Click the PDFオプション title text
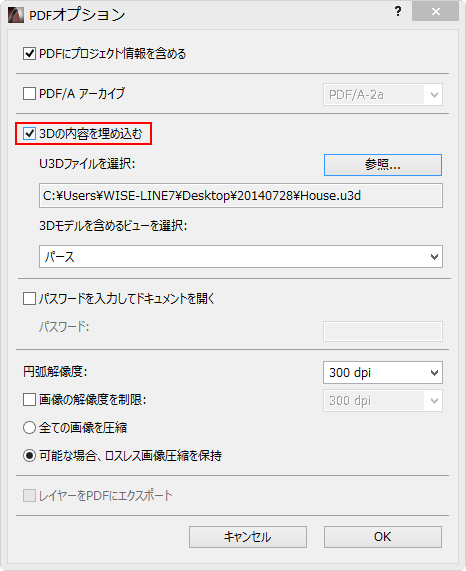 point(77,15)
